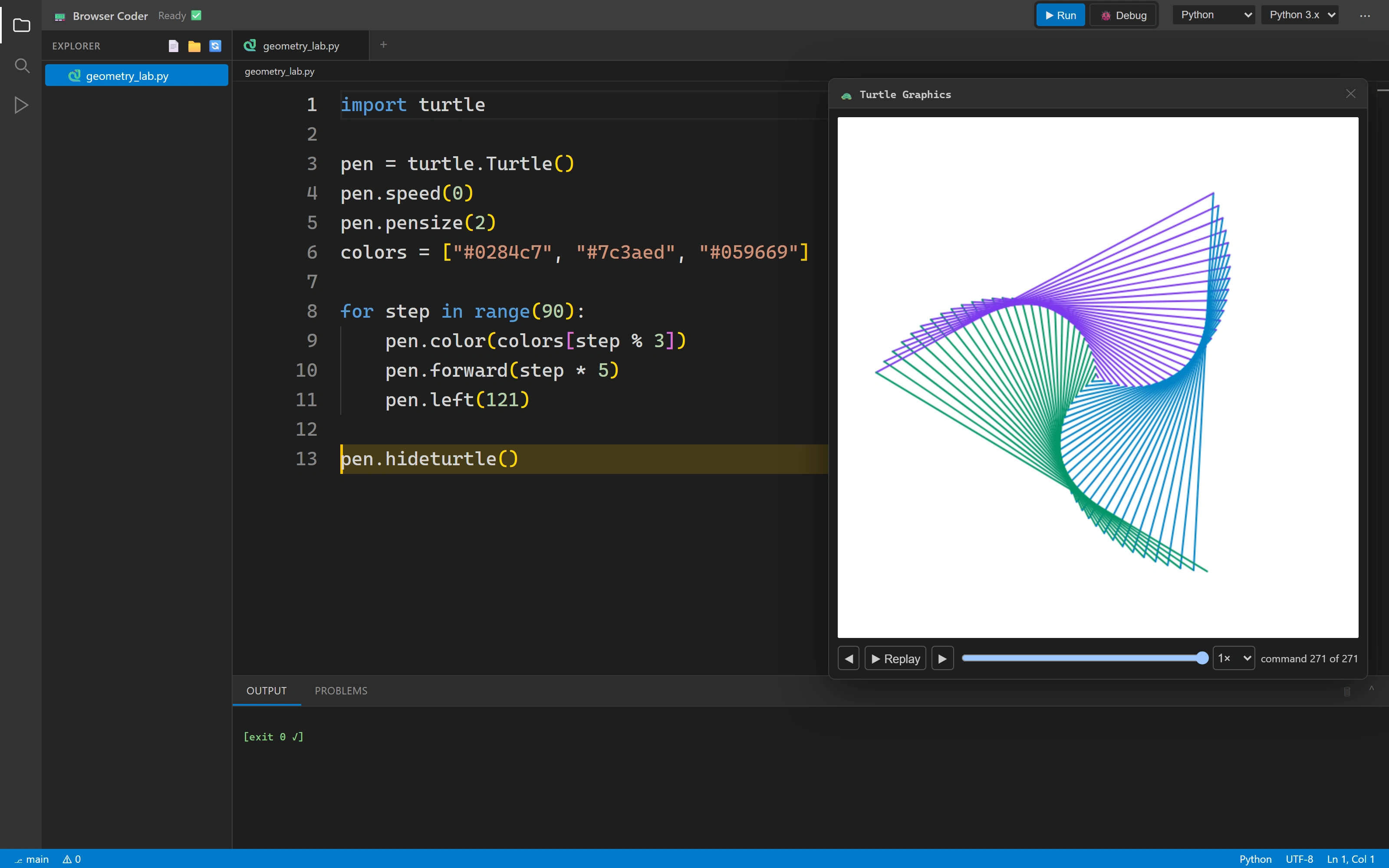1389x868 pixels.
Task: Click the Browser Coder app title
Action: click(110, 16)
